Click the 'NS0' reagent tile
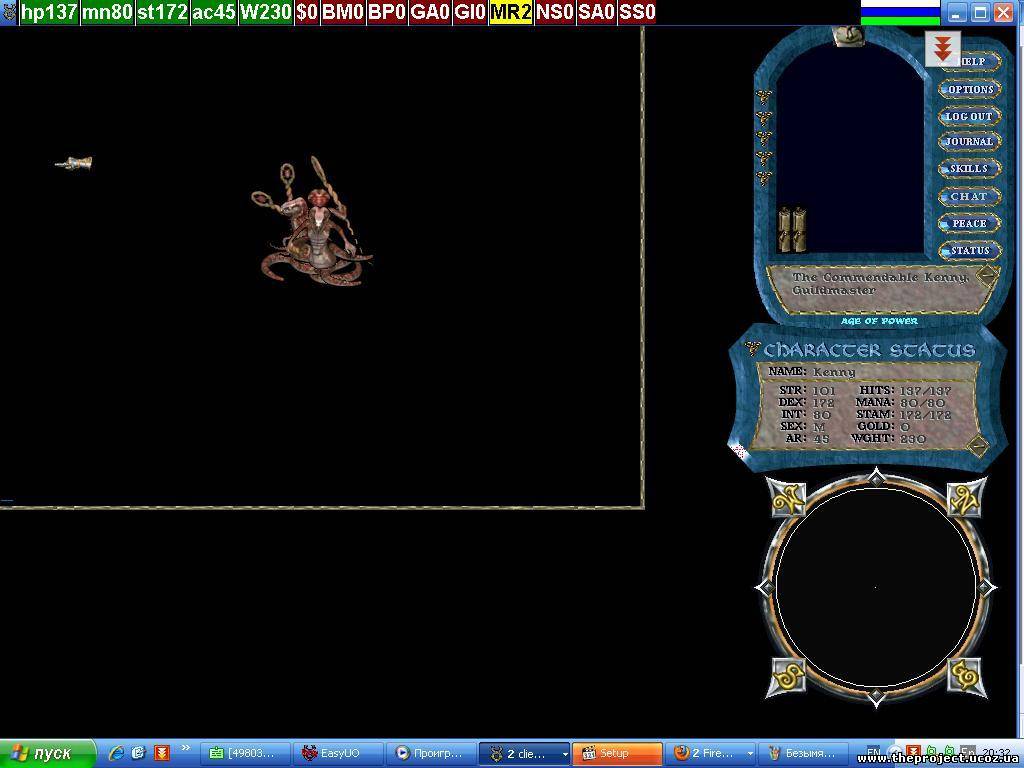 (x=555, y=12)
